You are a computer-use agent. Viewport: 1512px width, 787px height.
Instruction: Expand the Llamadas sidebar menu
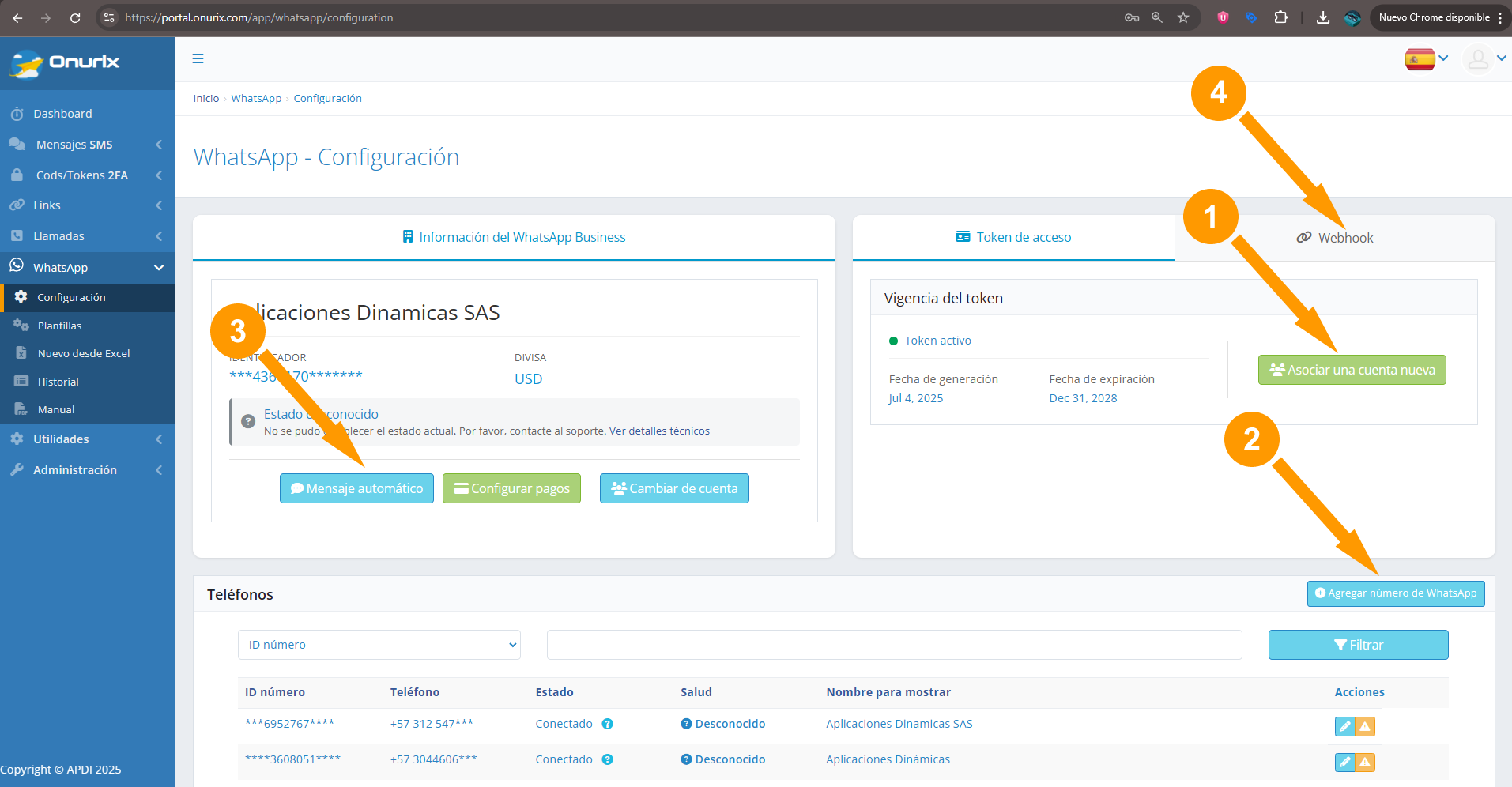click(88, 236)
